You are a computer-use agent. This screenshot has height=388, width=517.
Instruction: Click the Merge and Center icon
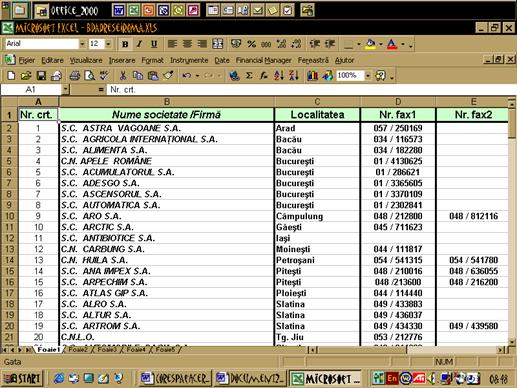[218, 44]
